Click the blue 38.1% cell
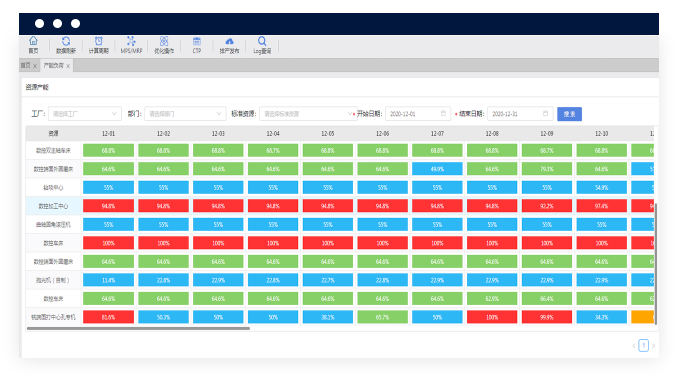 327,317
